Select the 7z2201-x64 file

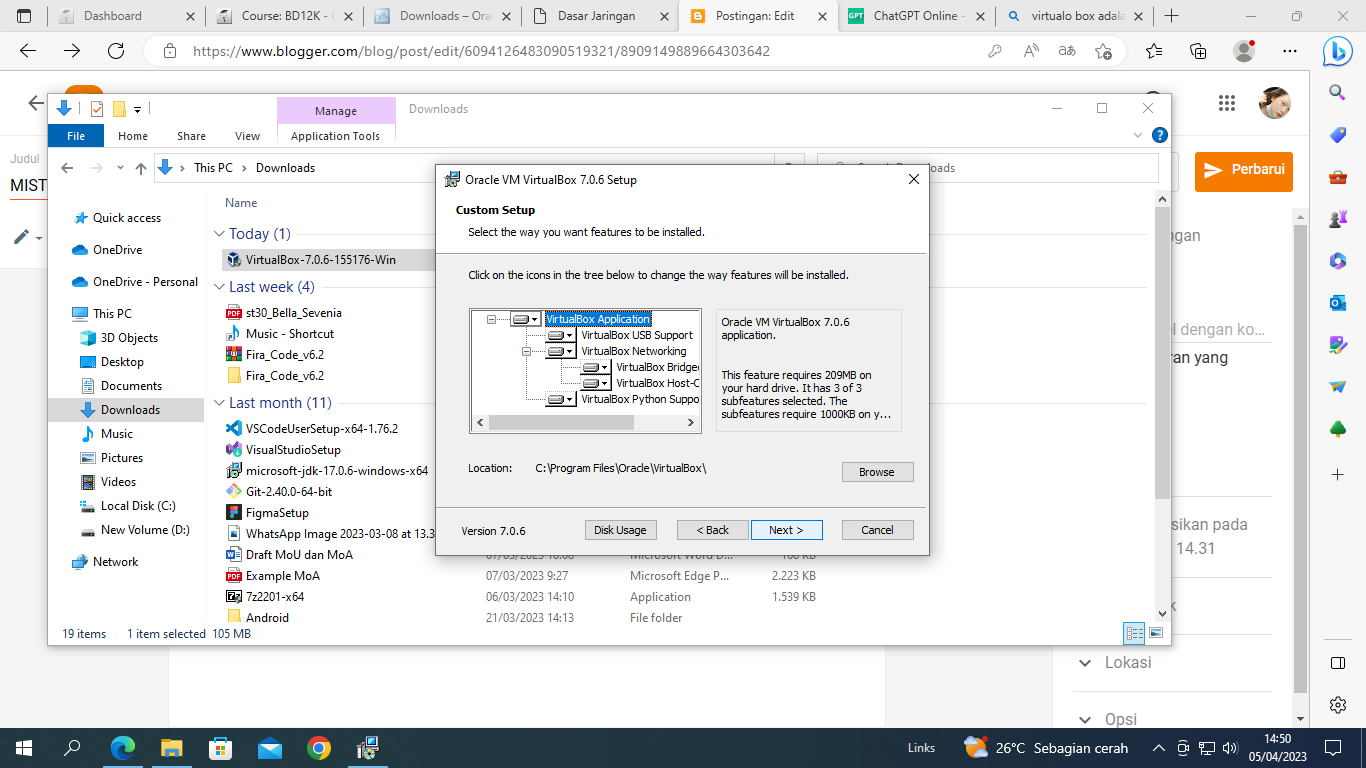[275, 597]
